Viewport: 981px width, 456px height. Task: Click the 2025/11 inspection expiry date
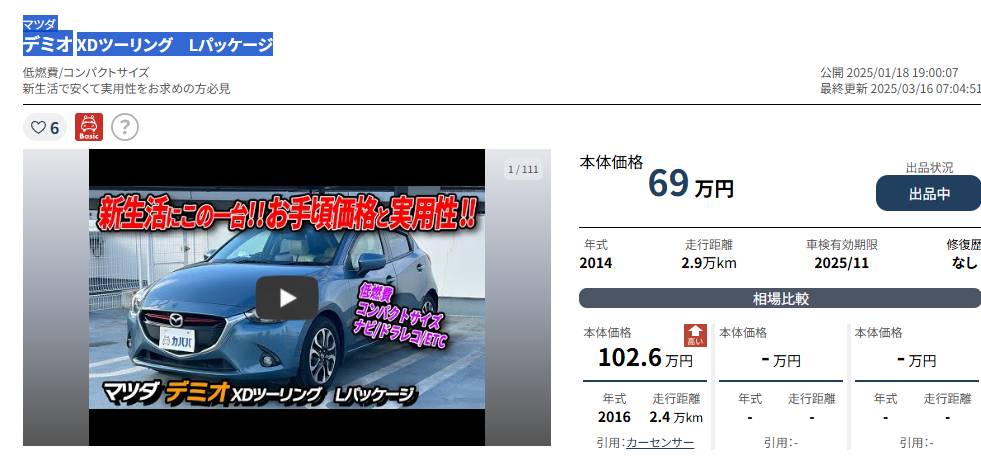coord(841,263)
